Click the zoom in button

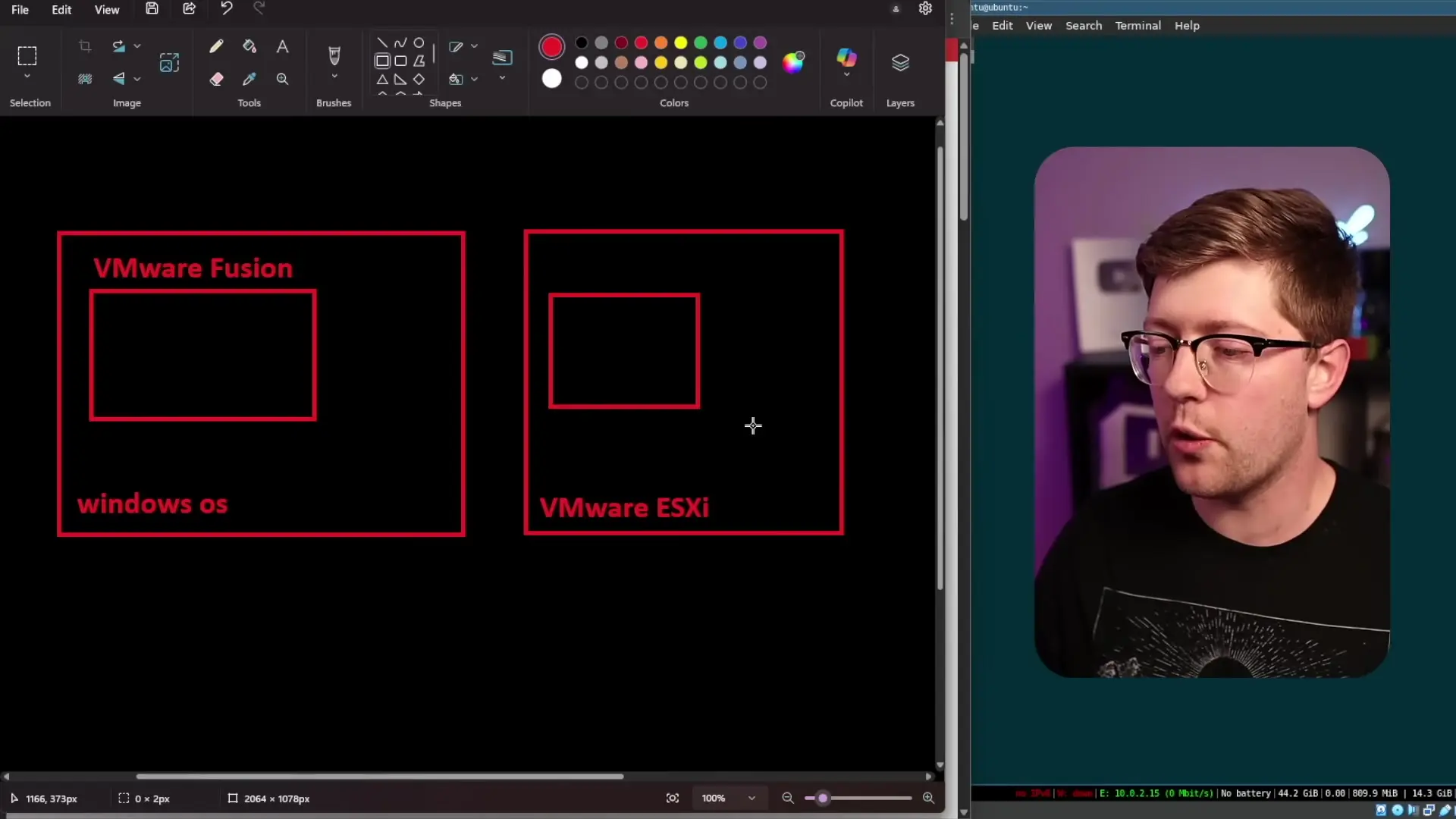pos(928,798)
